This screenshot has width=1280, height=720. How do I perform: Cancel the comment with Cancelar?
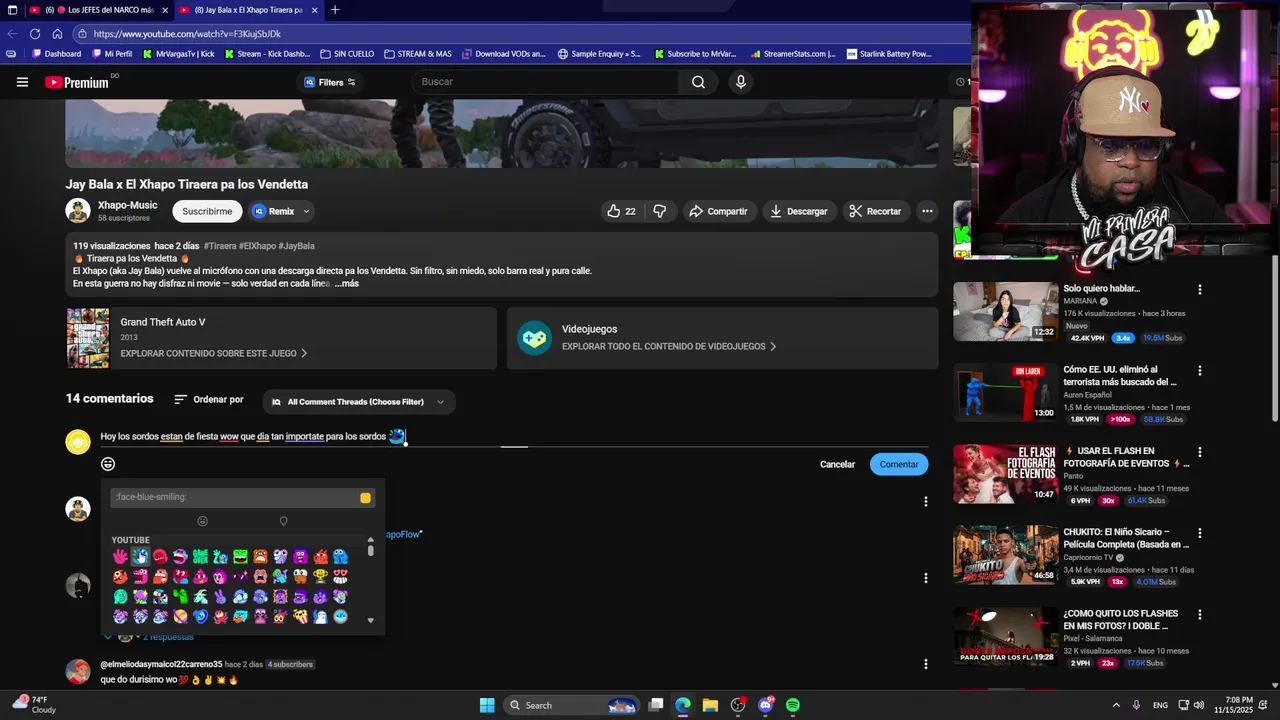pos(837,464)
